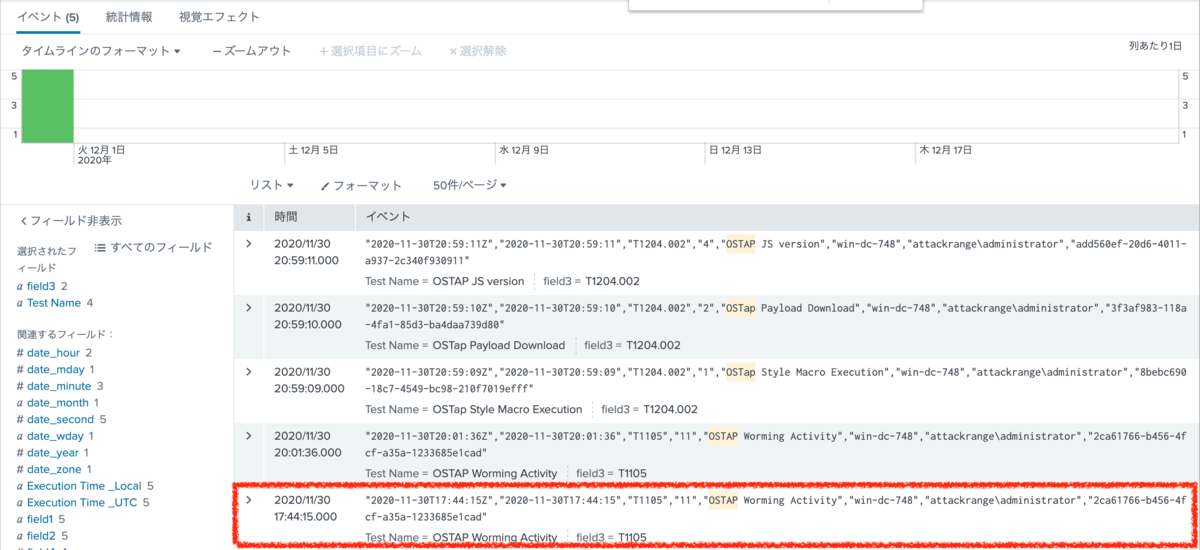Open タイムラインのフォーマット dropdown
The height and width of the screenshot is (550, 1200).
(101, 51)
